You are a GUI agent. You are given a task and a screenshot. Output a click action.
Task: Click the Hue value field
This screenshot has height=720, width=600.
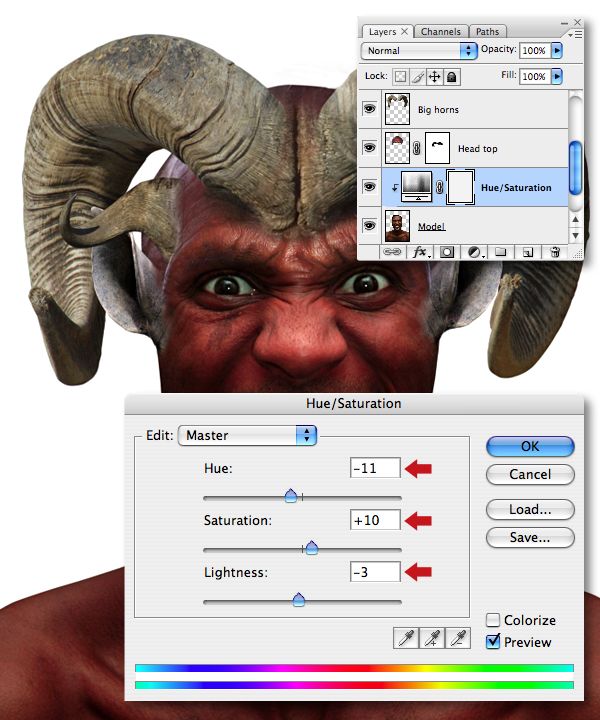375,468
